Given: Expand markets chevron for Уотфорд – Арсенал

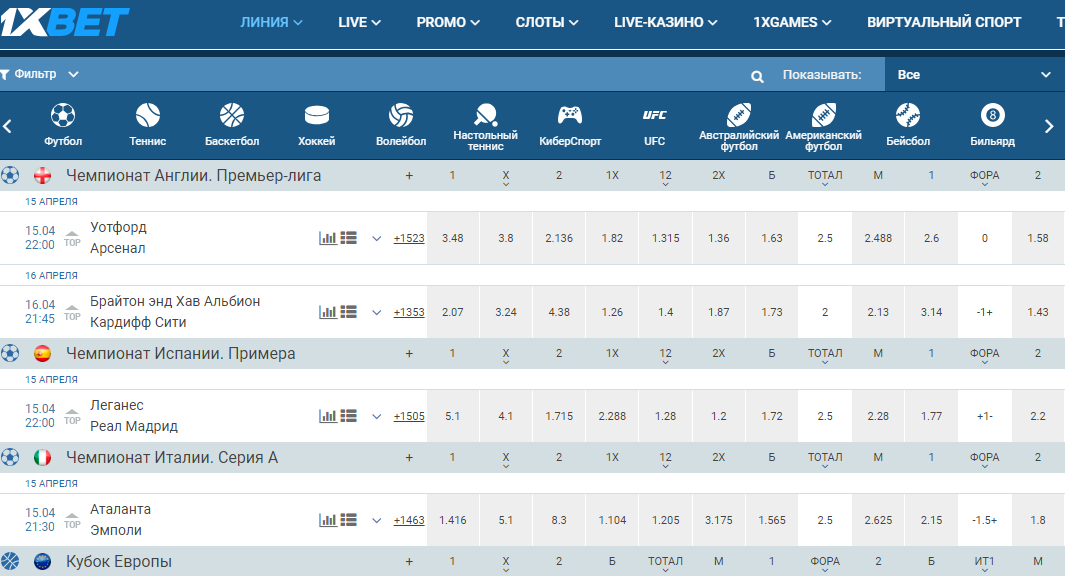Looking at the screenshot, I should (x=377, y=238).
